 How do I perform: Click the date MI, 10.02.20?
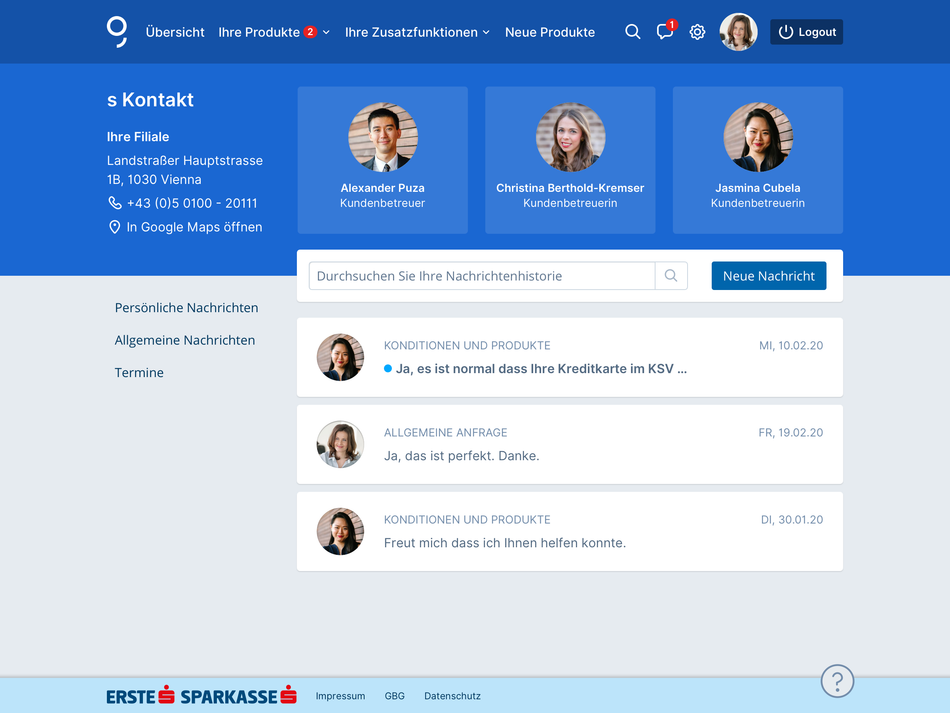coord(791,345)
